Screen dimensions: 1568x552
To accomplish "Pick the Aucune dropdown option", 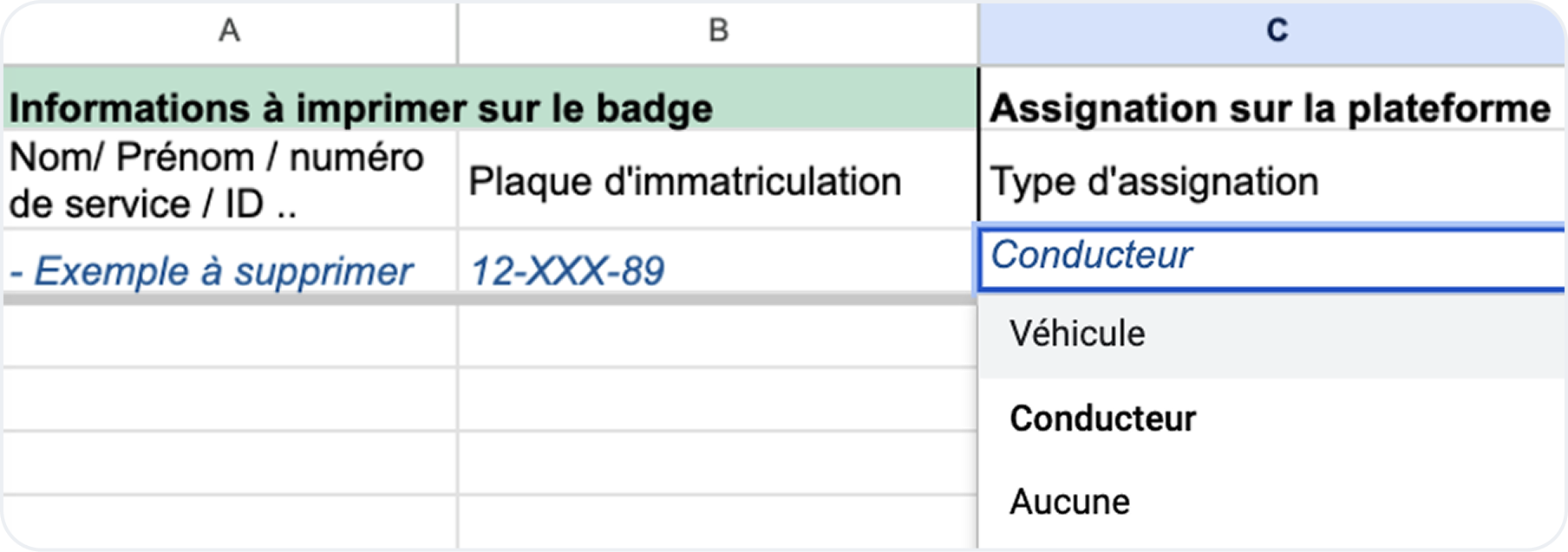I will tap(1070, 502).
